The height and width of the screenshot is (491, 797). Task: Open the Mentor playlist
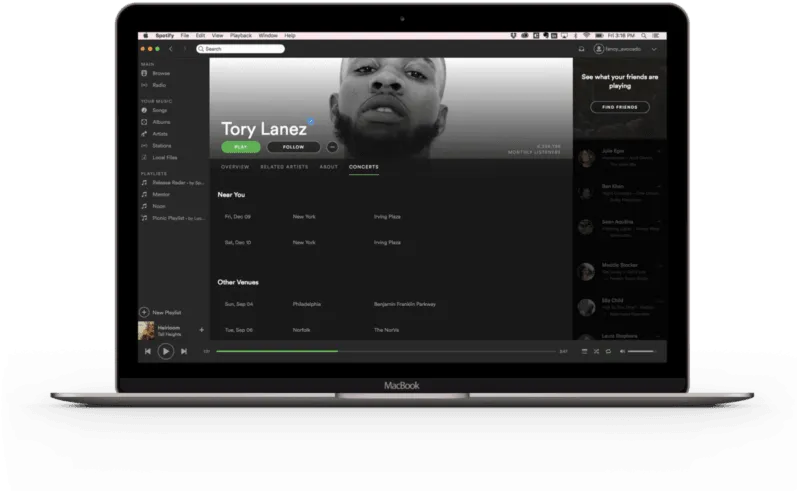(x=161, y=194)
